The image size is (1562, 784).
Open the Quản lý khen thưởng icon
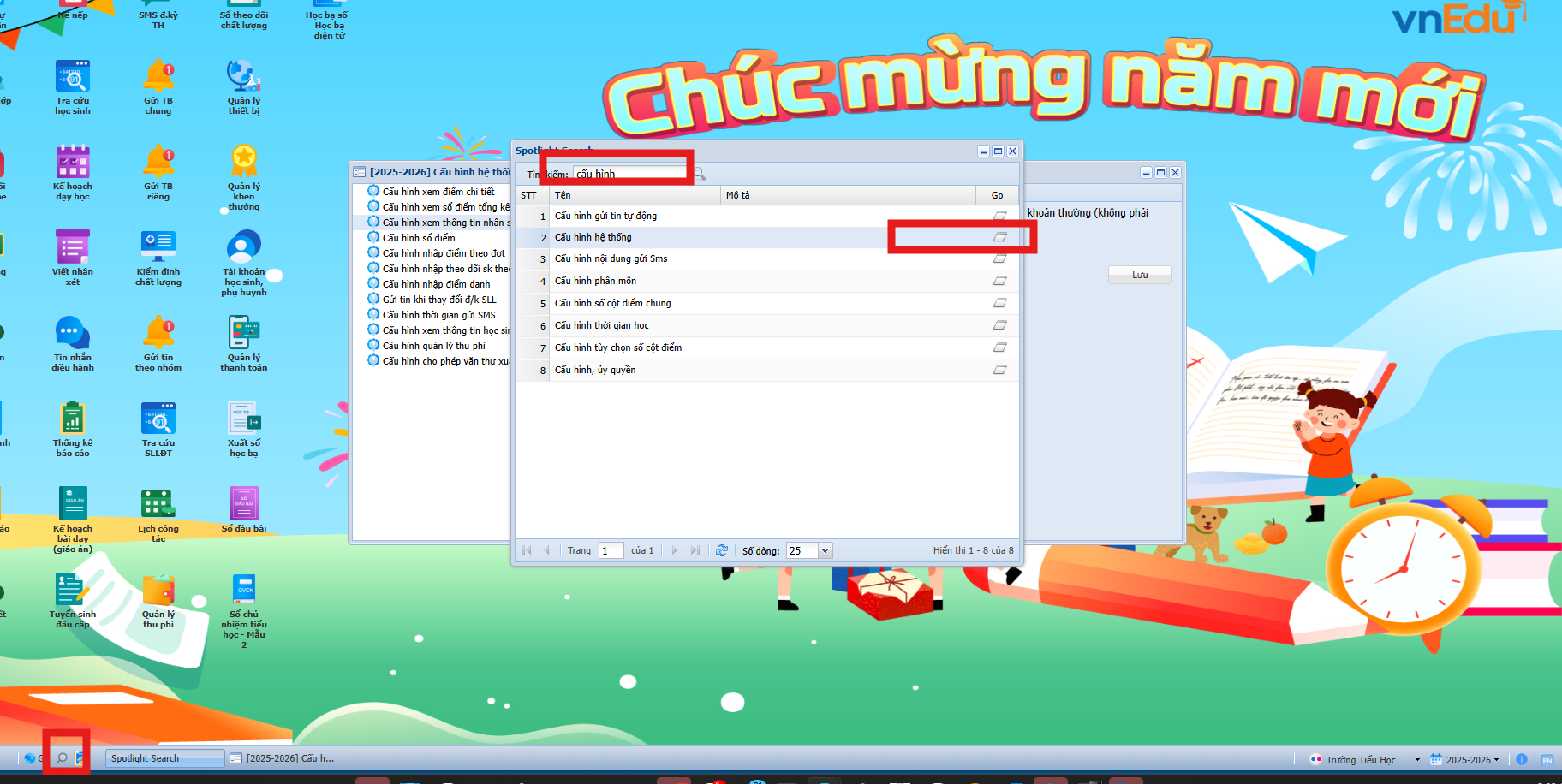point(244,178)
